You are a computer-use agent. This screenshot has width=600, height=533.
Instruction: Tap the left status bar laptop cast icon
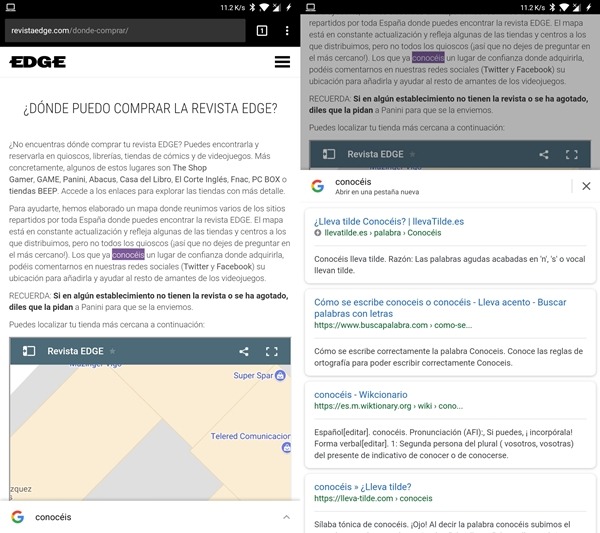coord(11,7)
